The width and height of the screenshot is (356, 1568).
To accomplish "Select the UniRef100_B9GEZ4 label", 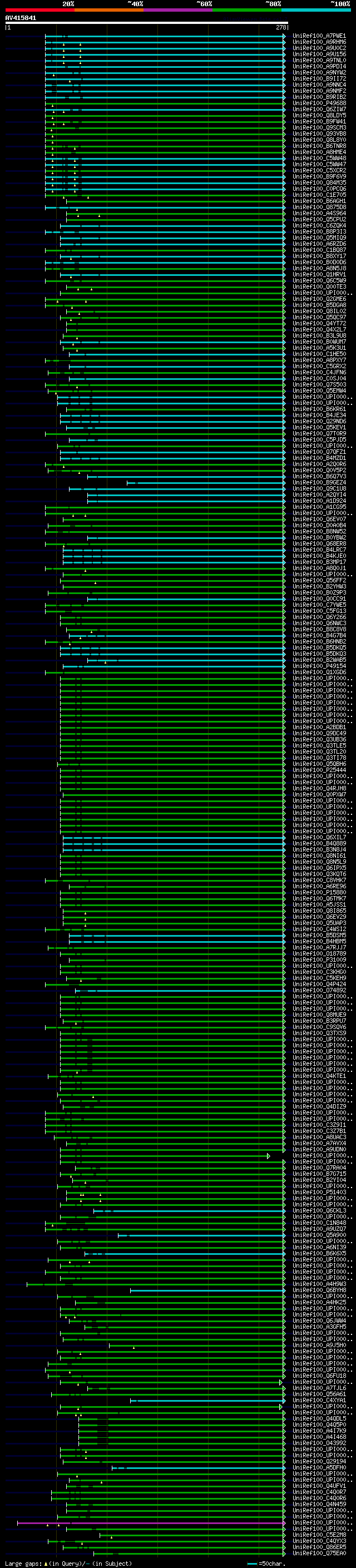I will [319, 483].
